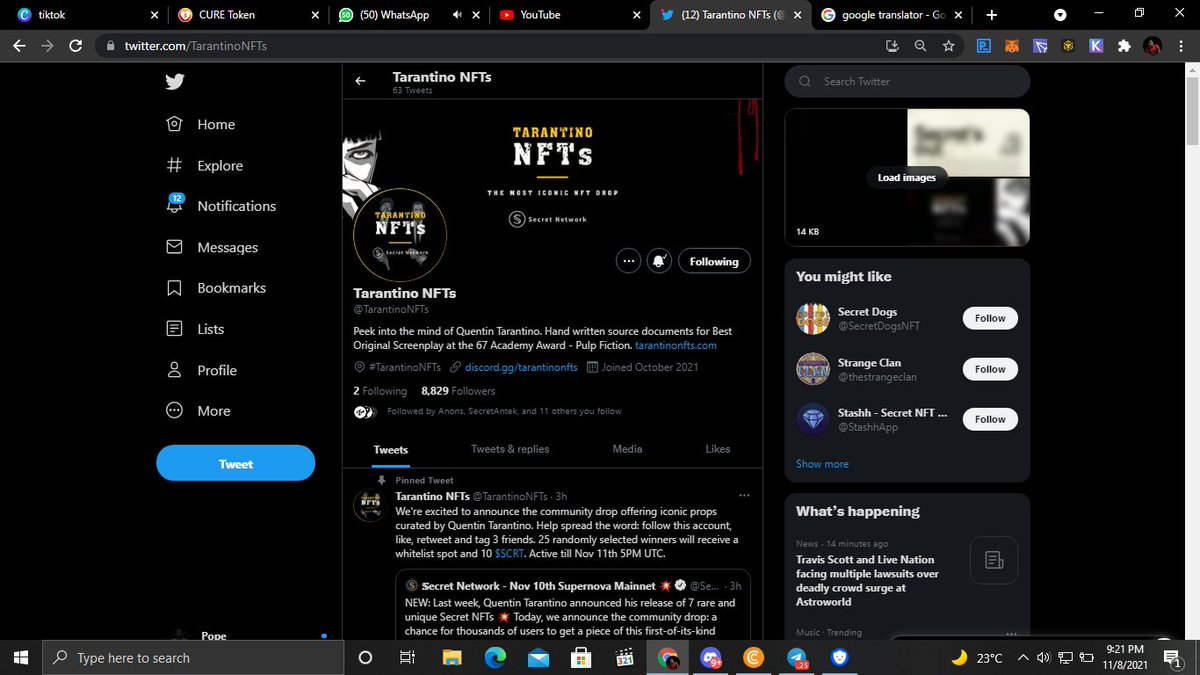Show hidden system tray icons
The width and height of the screenshot is (1200, 675).
point(1022,658)
